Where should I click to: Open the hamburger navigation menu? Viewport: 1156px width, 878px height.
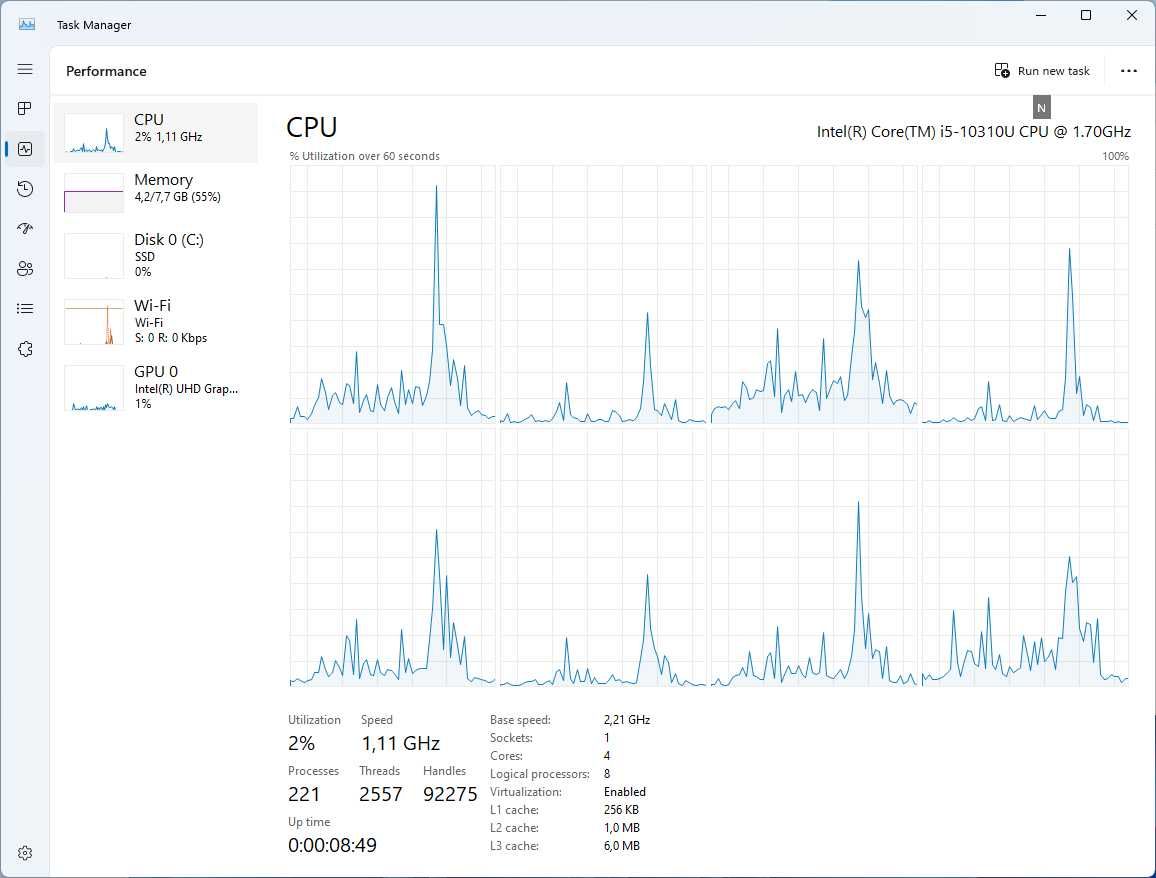click(x=25, y=69)
